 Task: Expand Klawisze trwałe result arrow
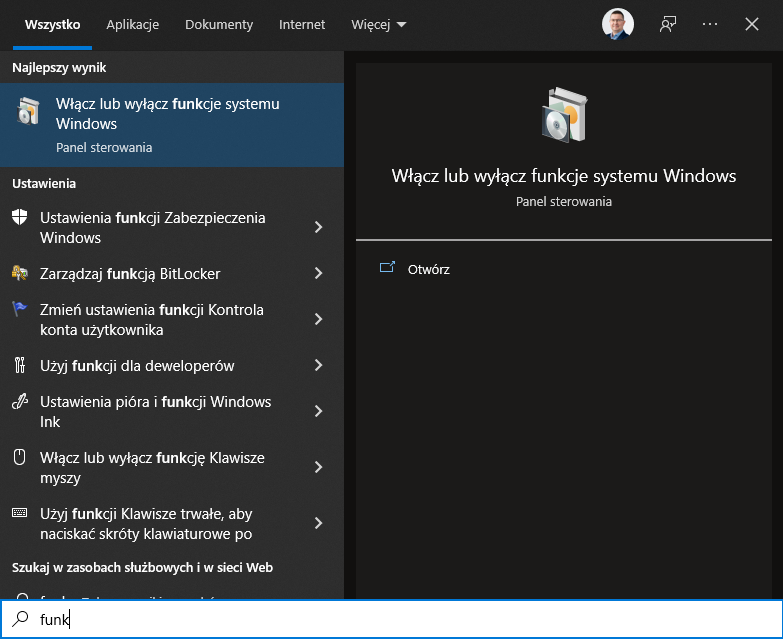coord(318,523)
